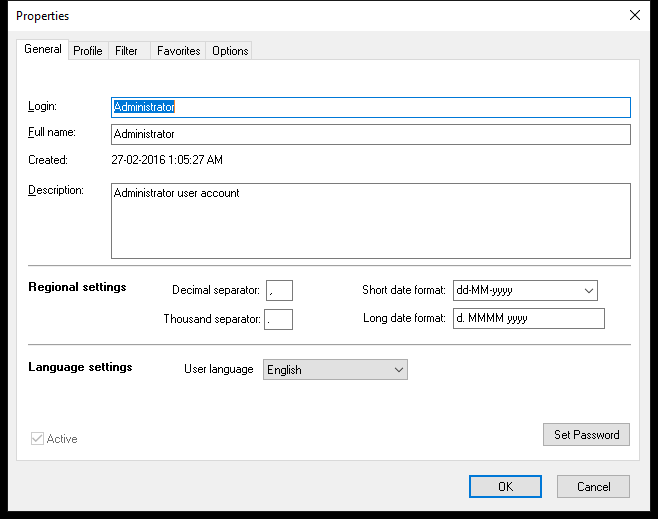Click the Cancel button
The height and width of the screenshot is (519, 658).
593,487
